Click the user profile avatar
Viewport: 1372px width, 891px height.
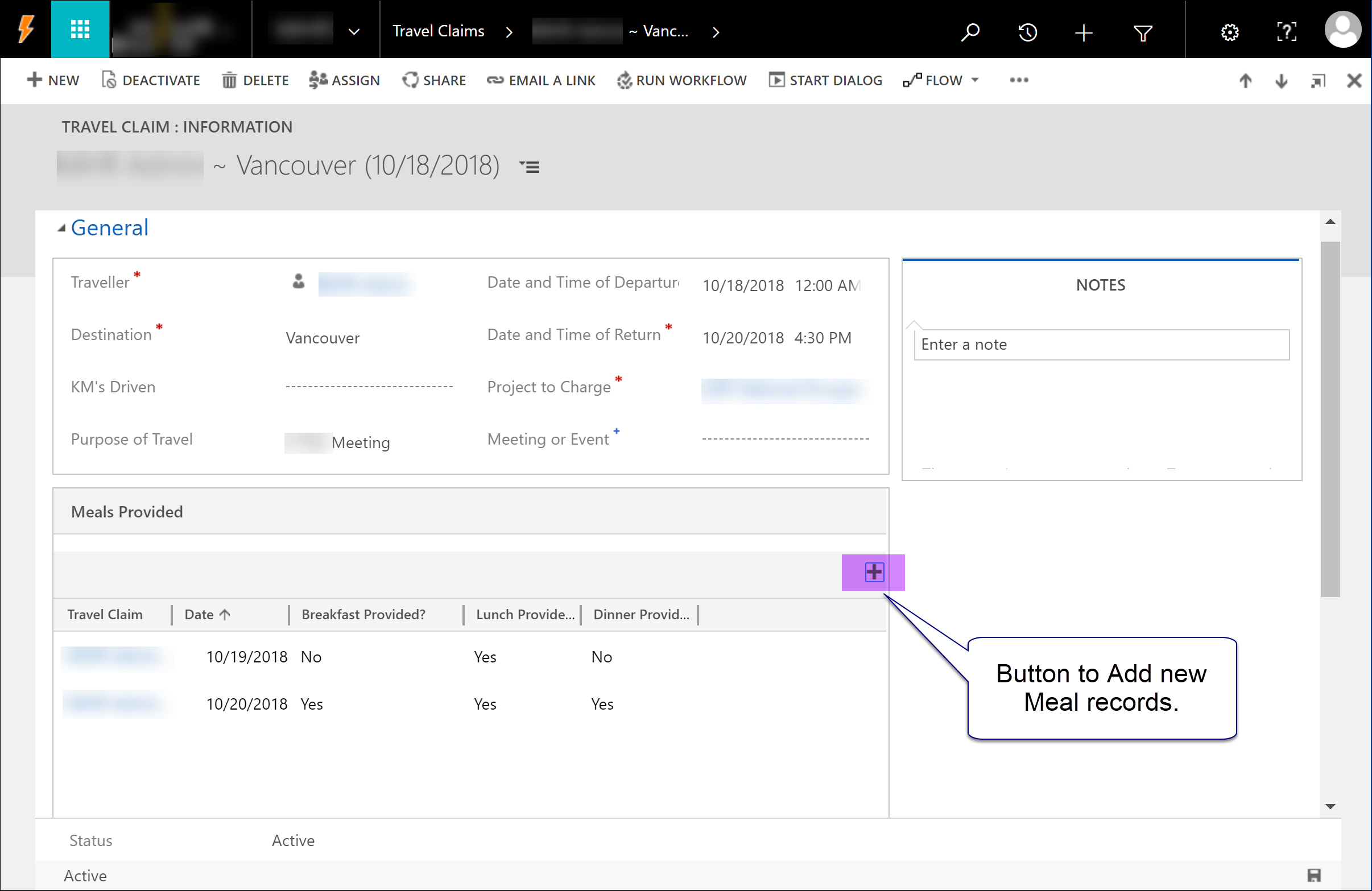coord(1343,30)
